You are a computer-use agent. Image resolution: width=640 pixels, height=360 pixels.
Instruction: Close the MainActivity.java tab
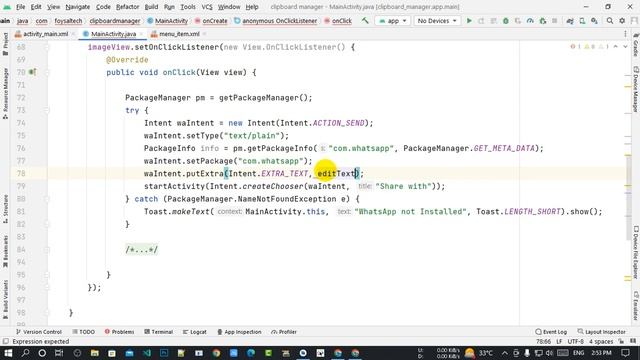pos(141,34)
